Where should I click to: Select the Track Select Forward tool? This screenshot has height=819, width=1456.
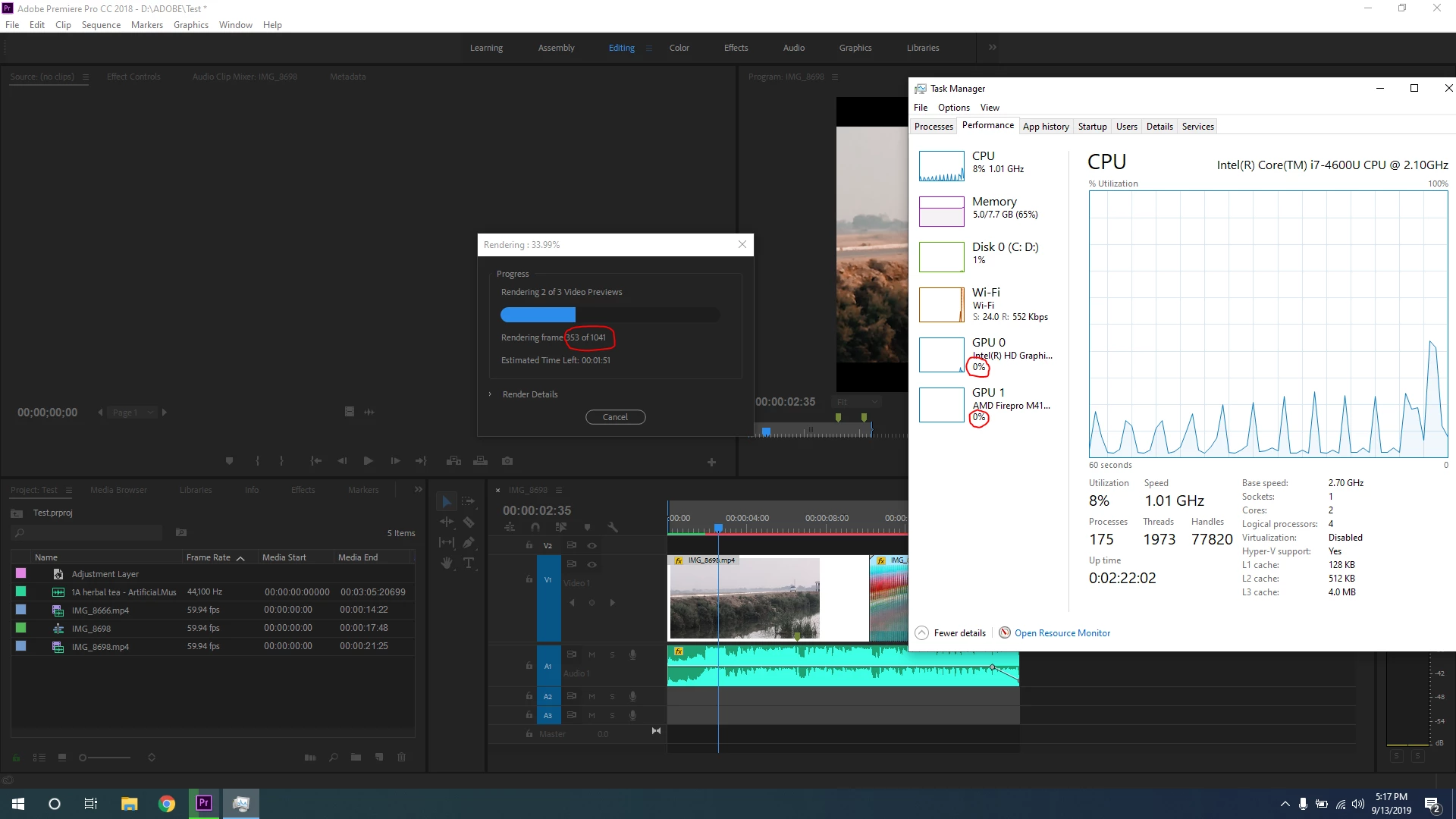click(469, 501)
